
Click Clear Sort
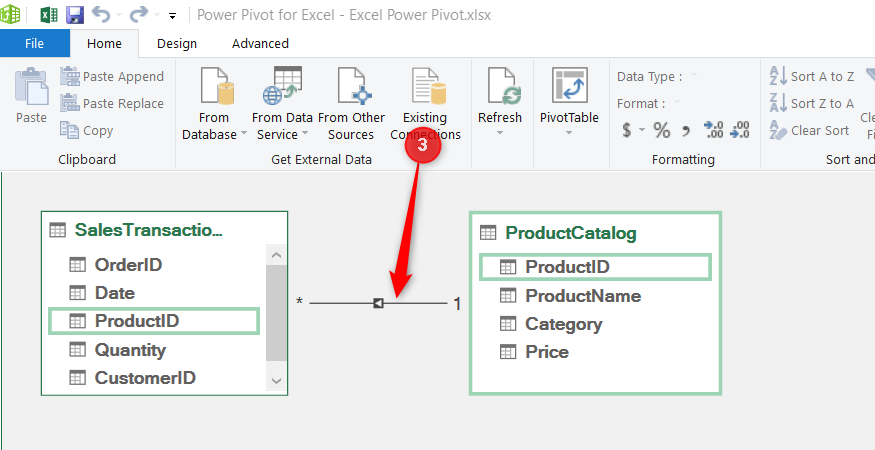810,130
